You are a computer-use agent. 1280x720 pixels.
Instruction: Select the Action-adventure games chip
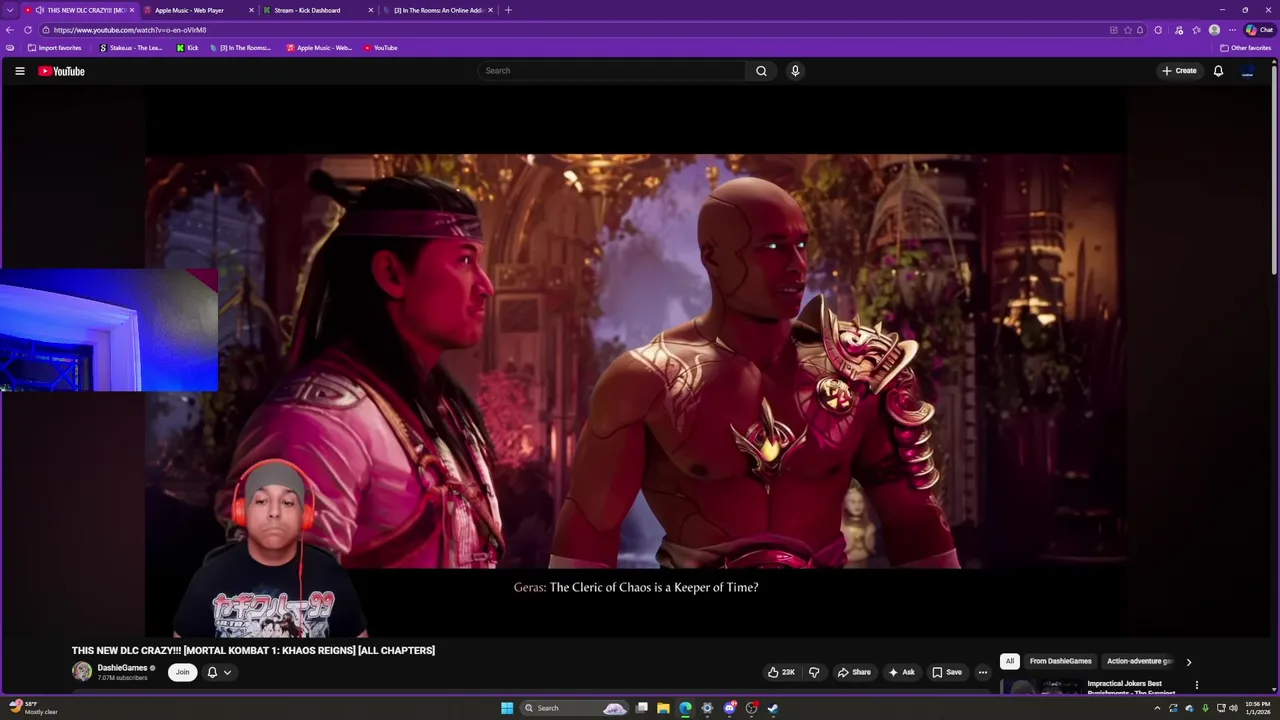click(1139, 661)
